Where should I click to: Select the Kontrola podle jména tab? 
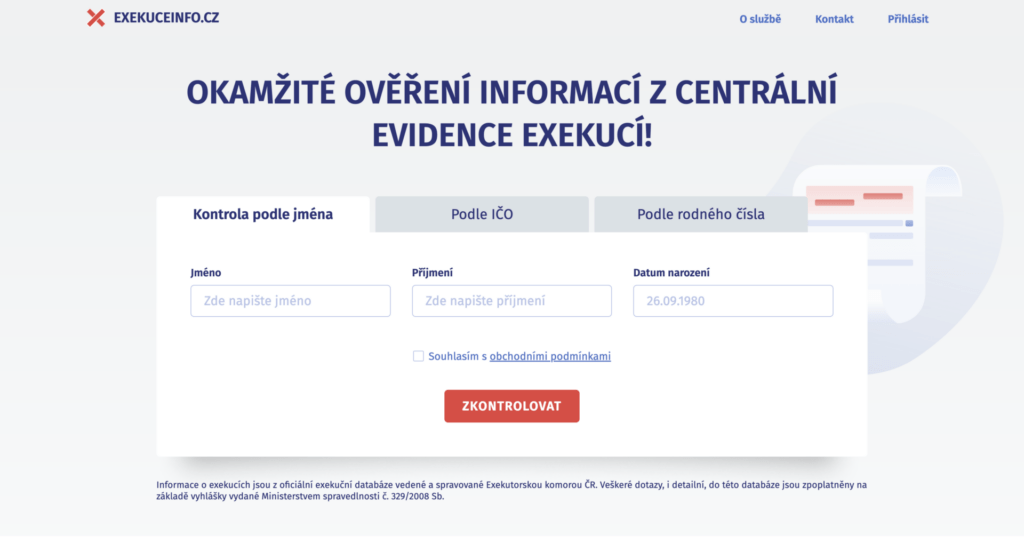[x=263, y=214]
